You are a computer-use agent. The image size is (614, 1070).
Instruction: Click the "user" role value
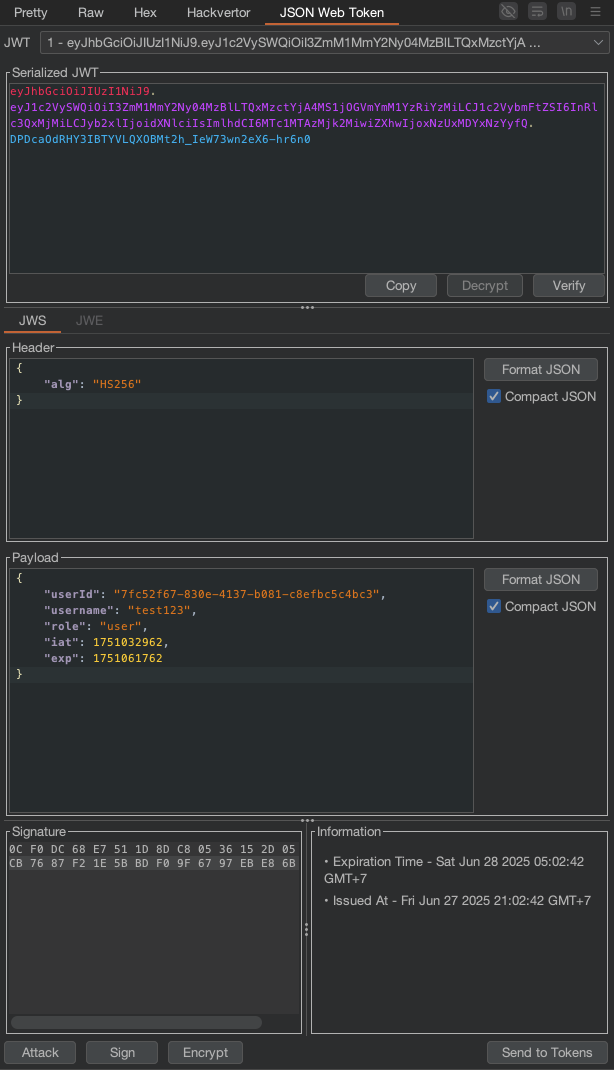pyautogui.click(x=120, y=626)
